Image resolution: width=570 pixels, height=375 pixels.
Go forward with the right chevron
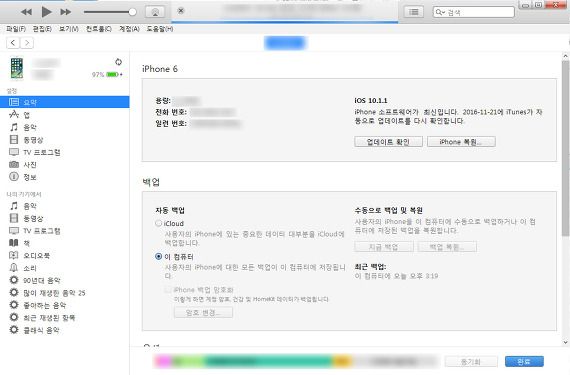pos(27,43)
